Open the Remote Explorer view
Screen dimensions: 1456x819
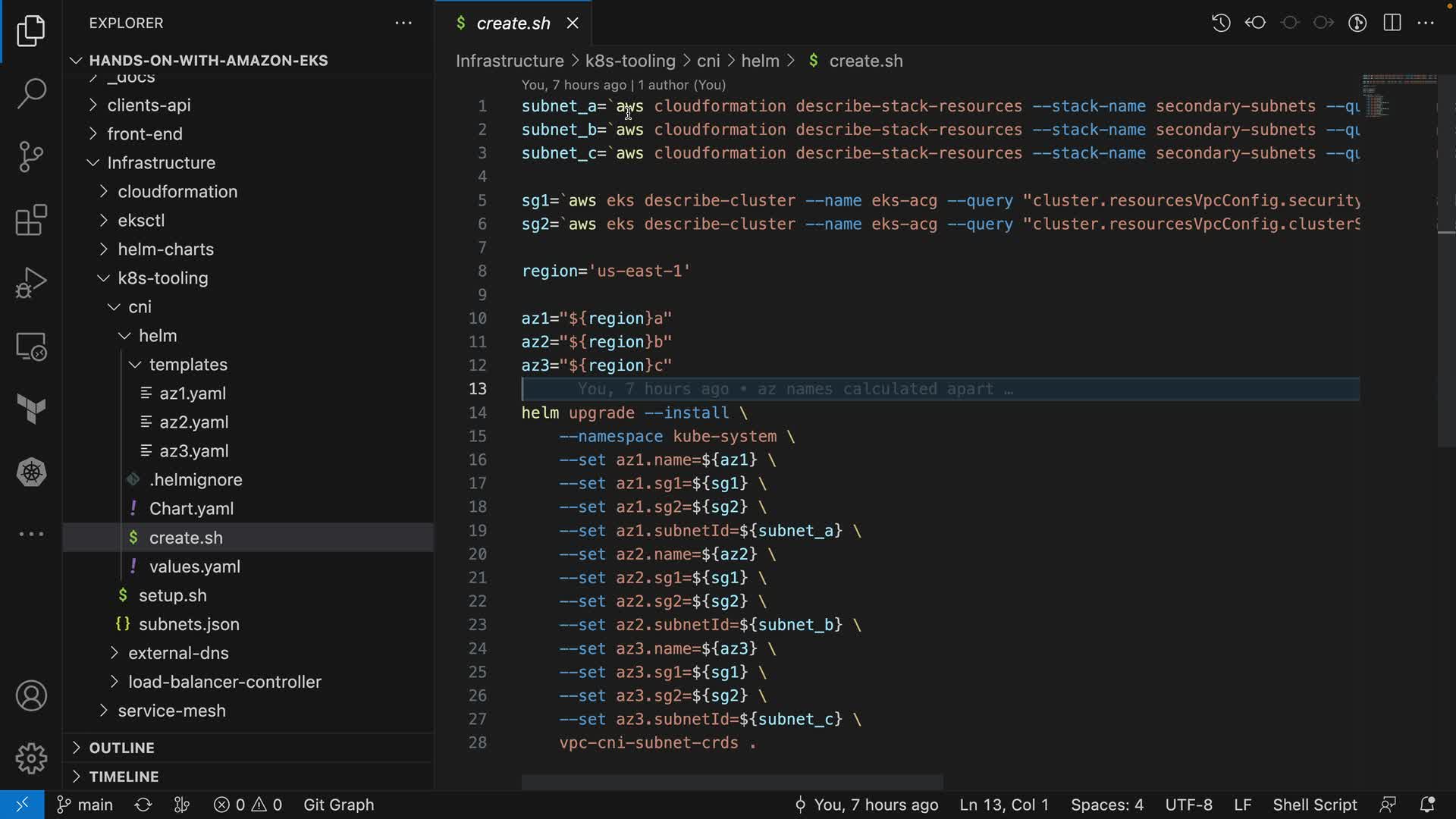click(31, 347)
